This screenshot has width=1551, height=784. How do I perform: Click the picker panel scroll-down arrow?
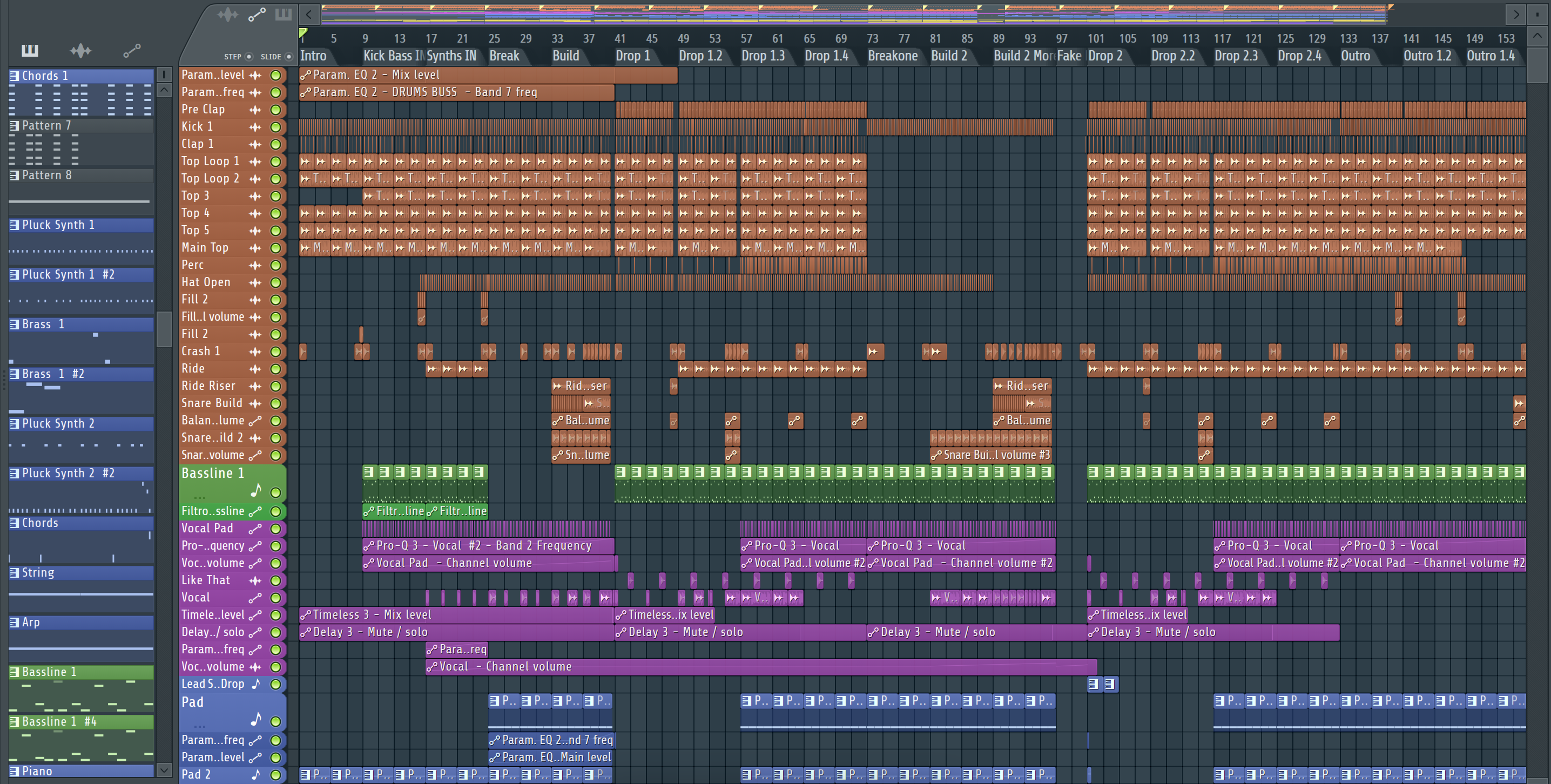164,770
